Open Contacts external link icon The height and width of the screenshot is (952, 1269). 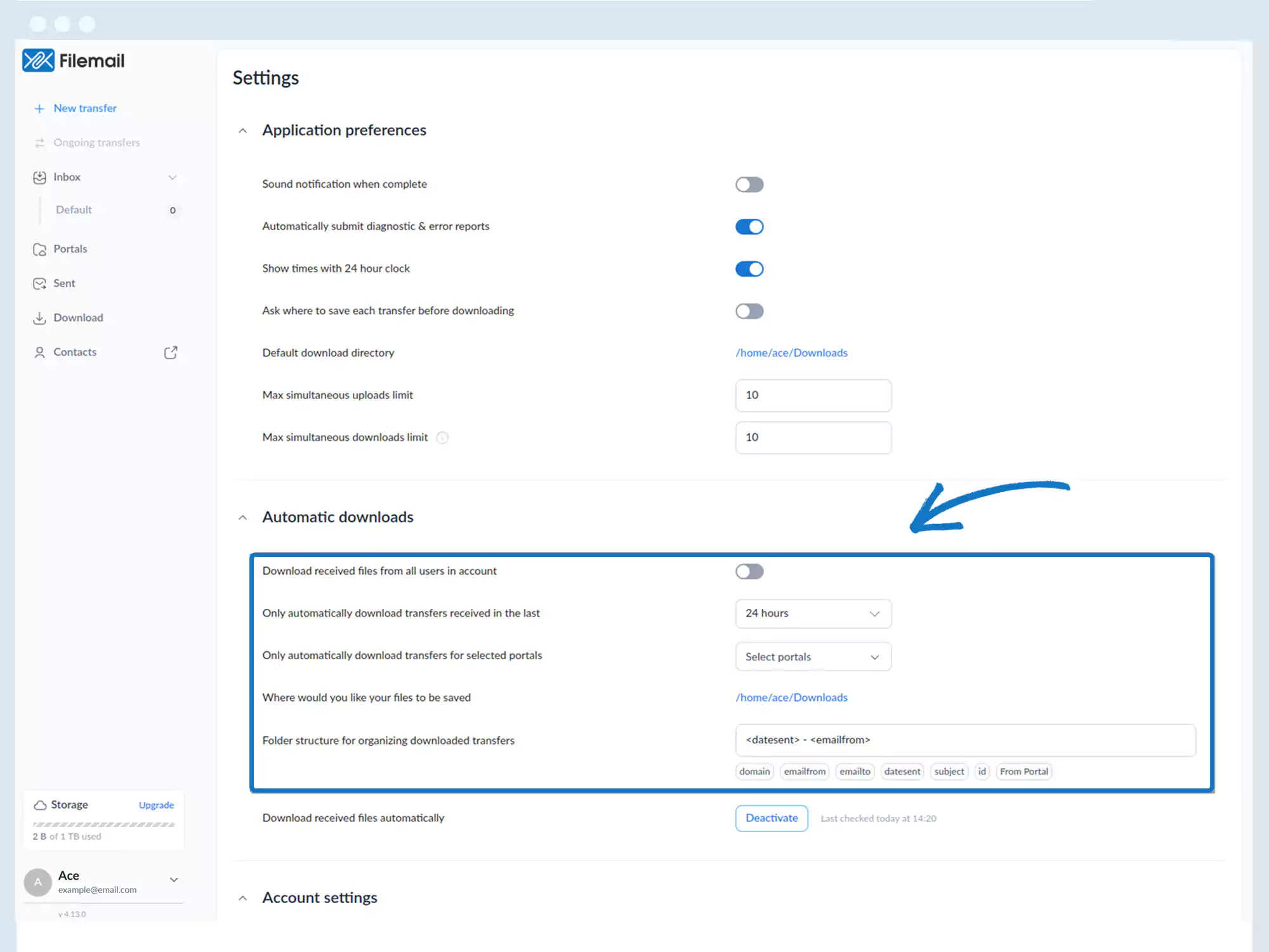[x=171, y=353]
